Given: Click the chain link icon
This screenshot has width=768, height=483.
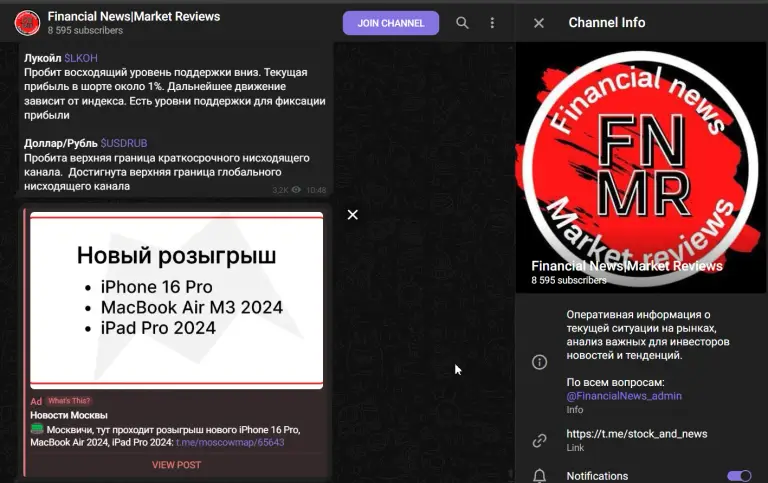Looking at the screenshot, I should (x=539, y=440).
